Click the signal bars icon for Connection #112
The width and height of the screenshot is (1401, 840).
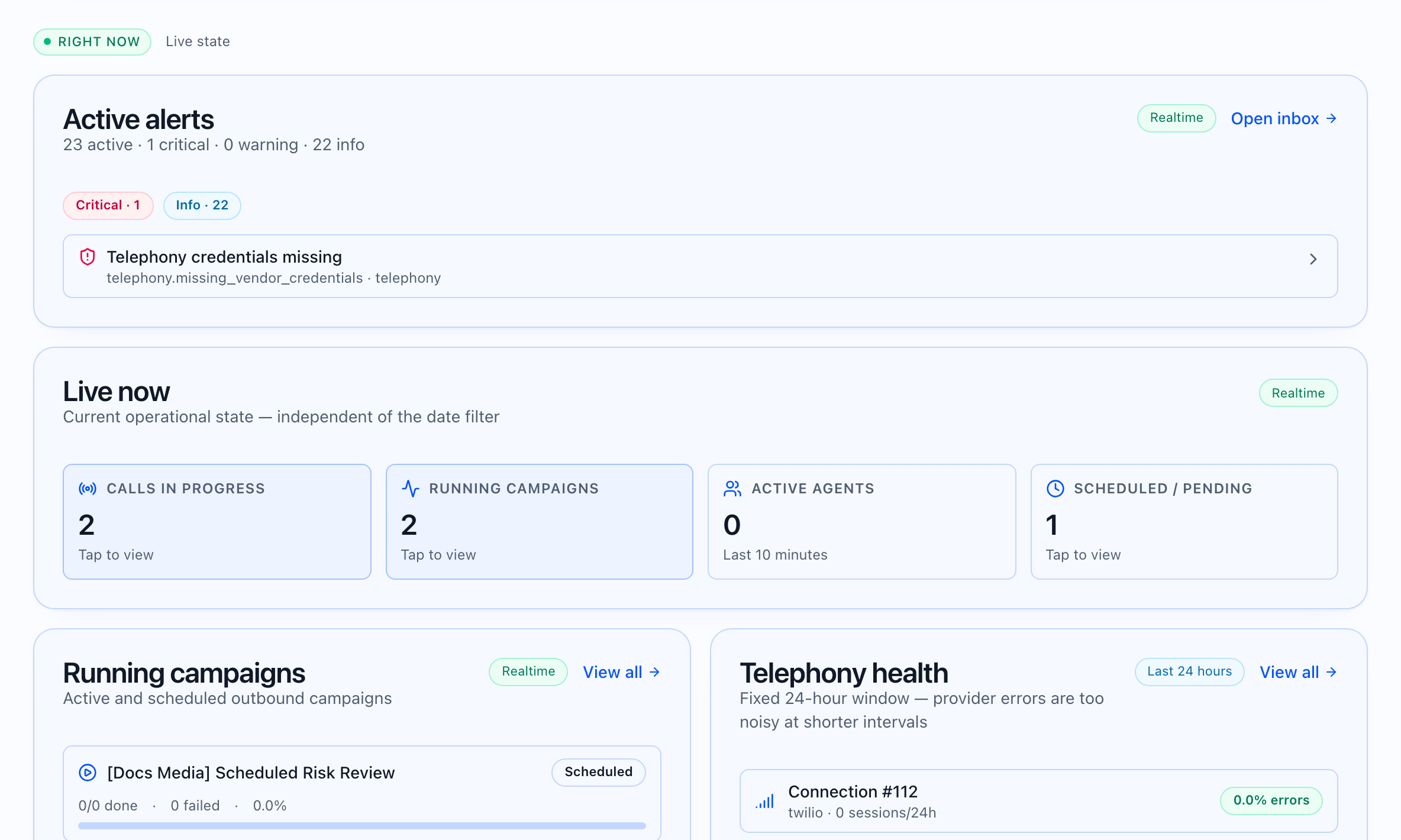764,802
